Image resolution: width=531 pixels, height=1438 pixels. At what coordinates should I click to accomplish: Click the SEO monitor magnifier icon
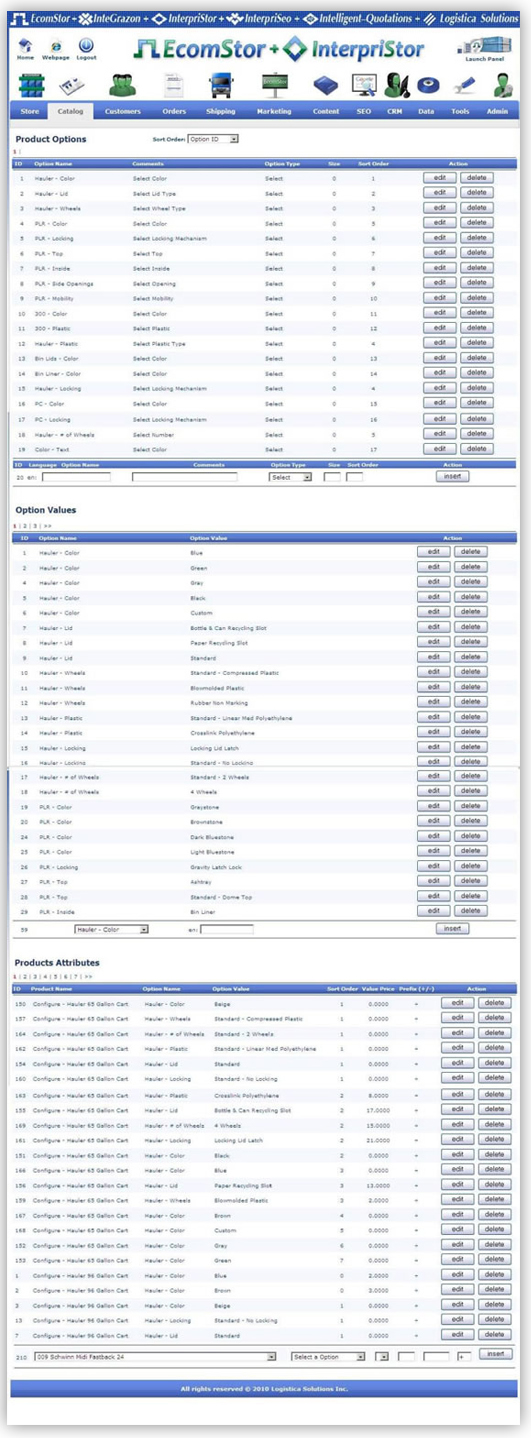(364, 86)
